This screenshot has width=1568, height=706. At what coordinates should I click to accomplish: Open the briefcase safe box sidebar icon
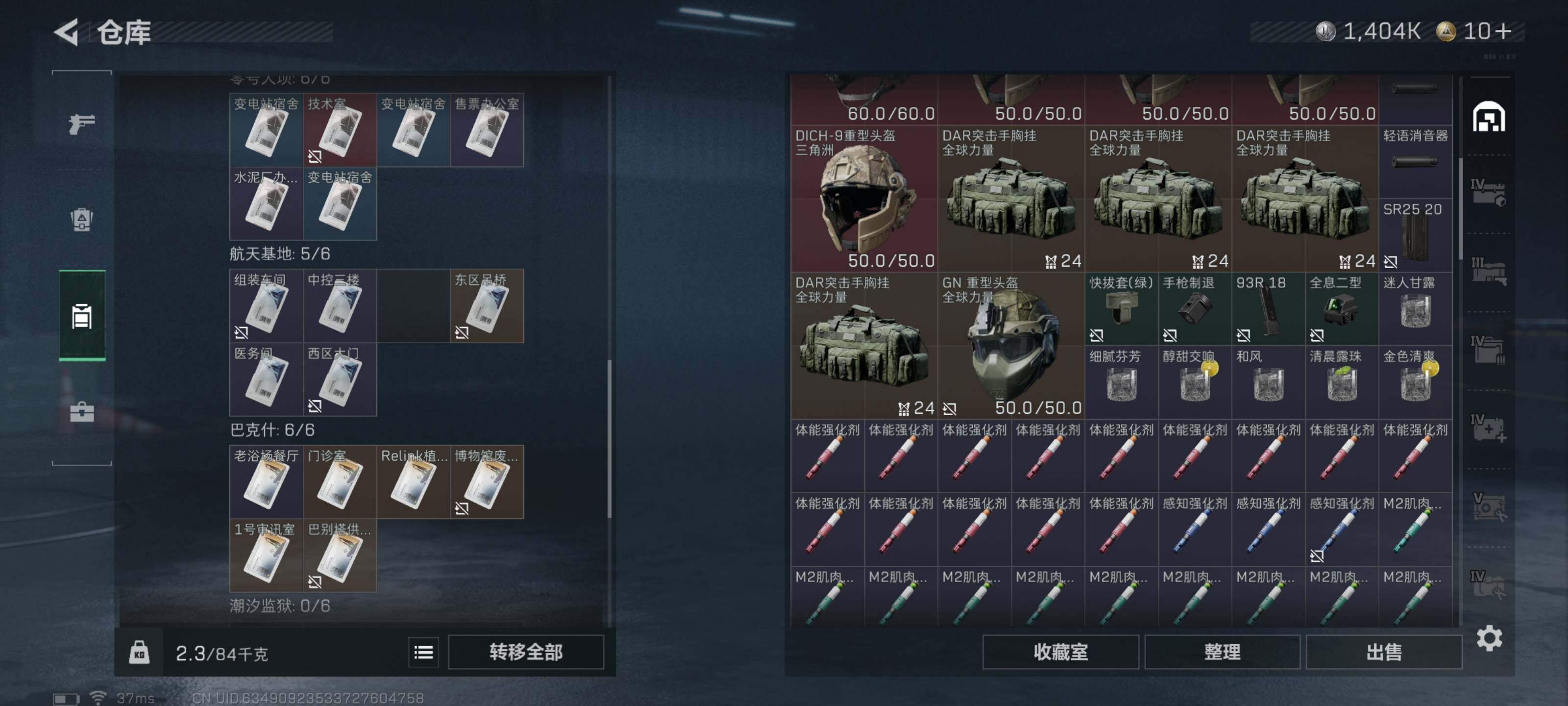pos(81,412)
